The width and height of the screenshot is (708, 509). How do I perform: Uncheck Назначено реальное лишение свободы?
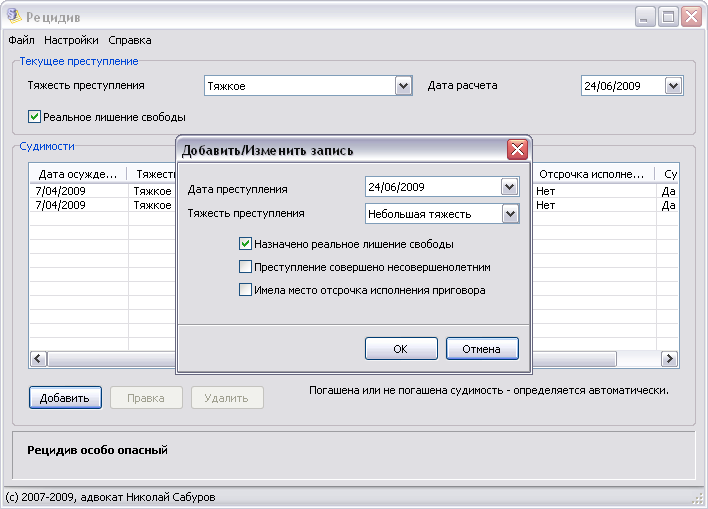point(245,243)
